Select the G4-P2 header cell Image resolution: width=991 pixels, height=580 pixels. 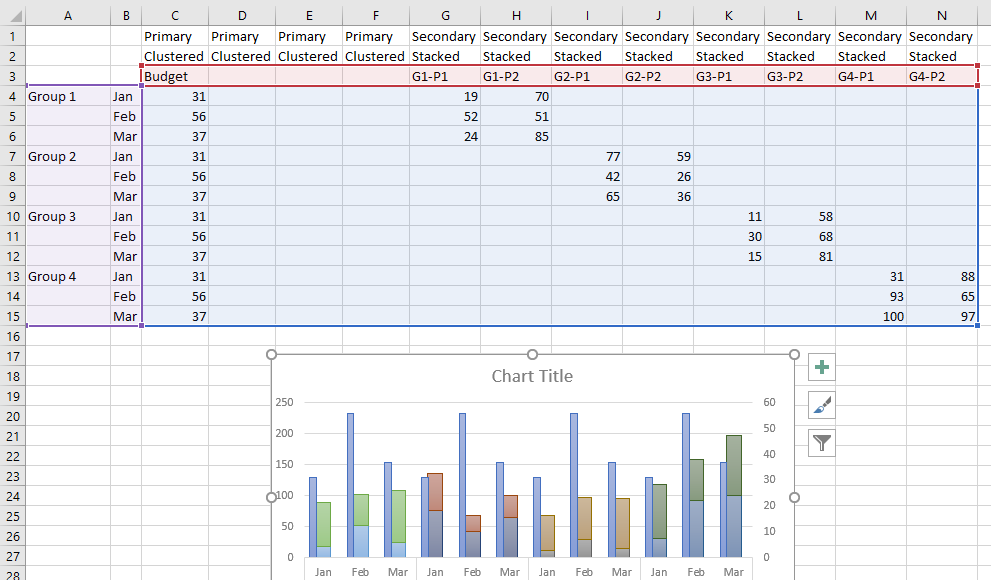[942, 76]
